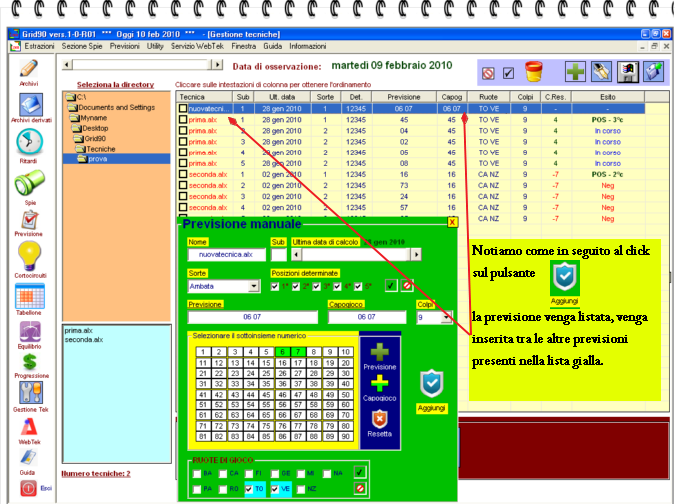
Task: Click the Aggiungi shield icon in dialog
Action: tap(431, 383)
